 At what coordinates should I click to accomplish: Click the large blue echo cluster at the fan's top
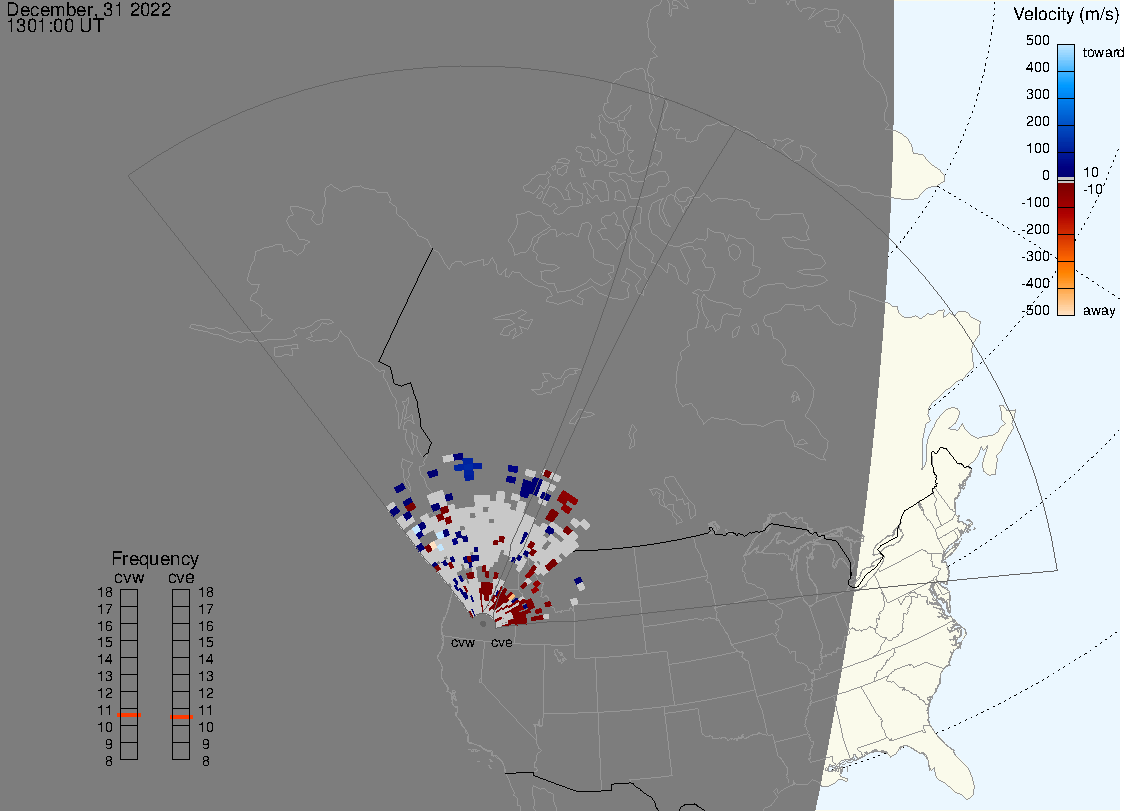[x=468, y=467]
